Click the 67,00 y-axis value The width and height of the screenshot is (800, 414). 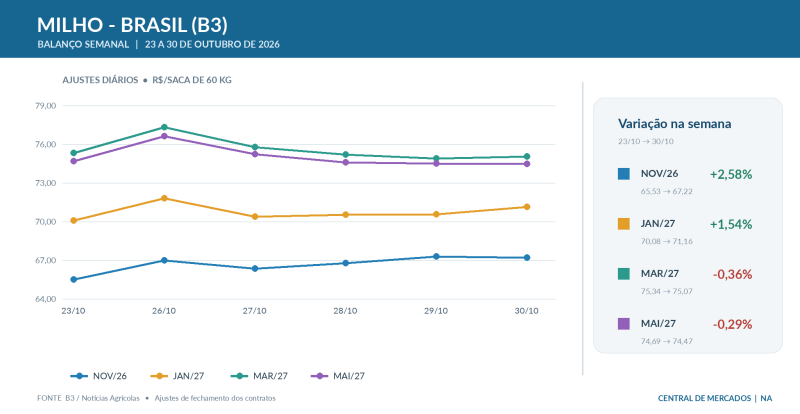[45, 260]
